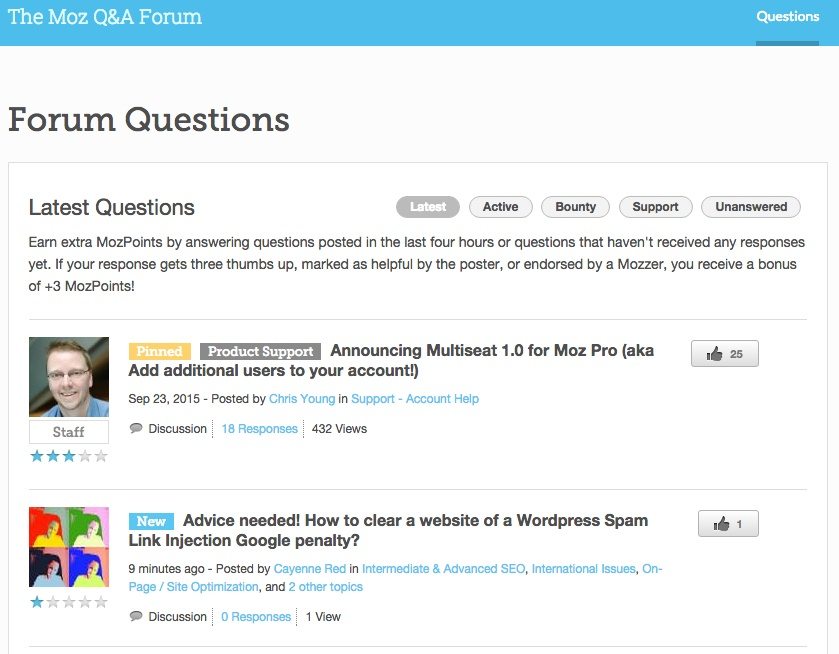Click Chris Young's avatar photo
The height and width of the screenshot is (654, 839).
click(x=69, y=377)
